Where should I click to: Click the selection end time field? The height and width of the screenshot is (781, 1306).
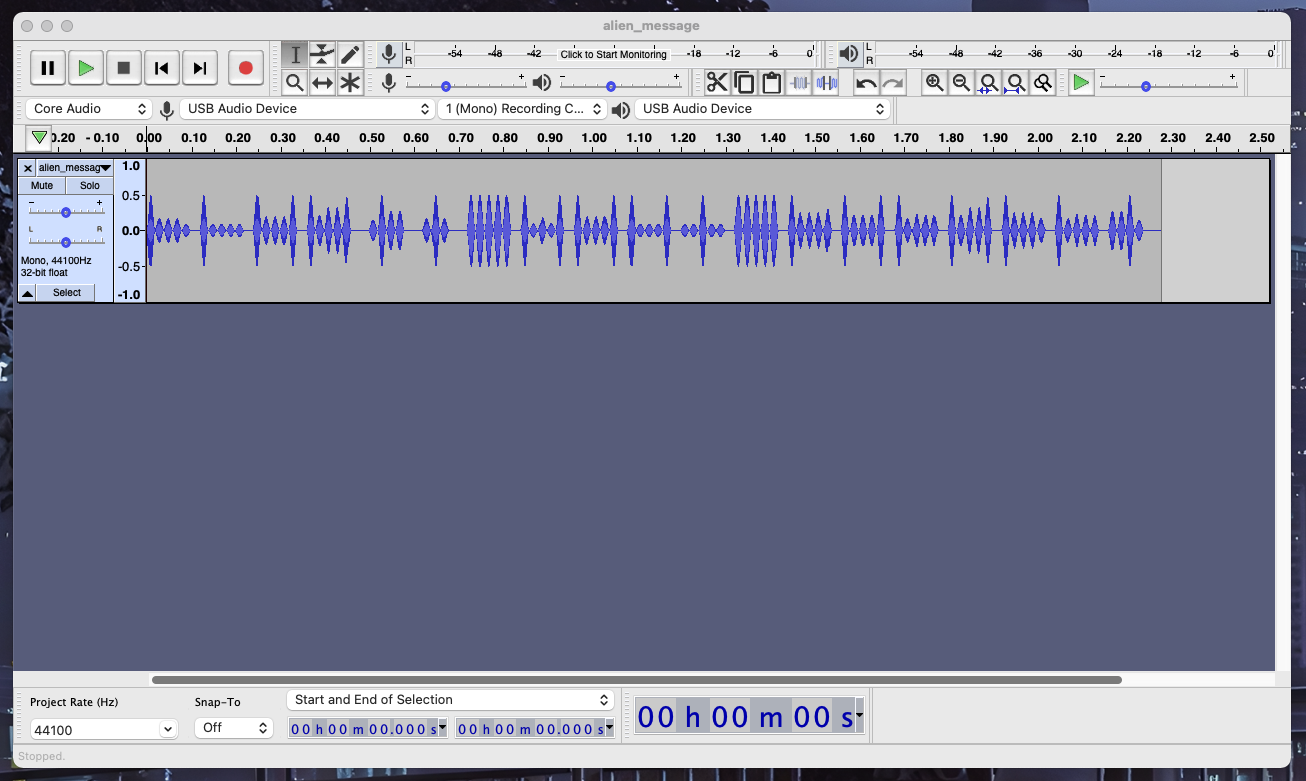pos(535,729)
